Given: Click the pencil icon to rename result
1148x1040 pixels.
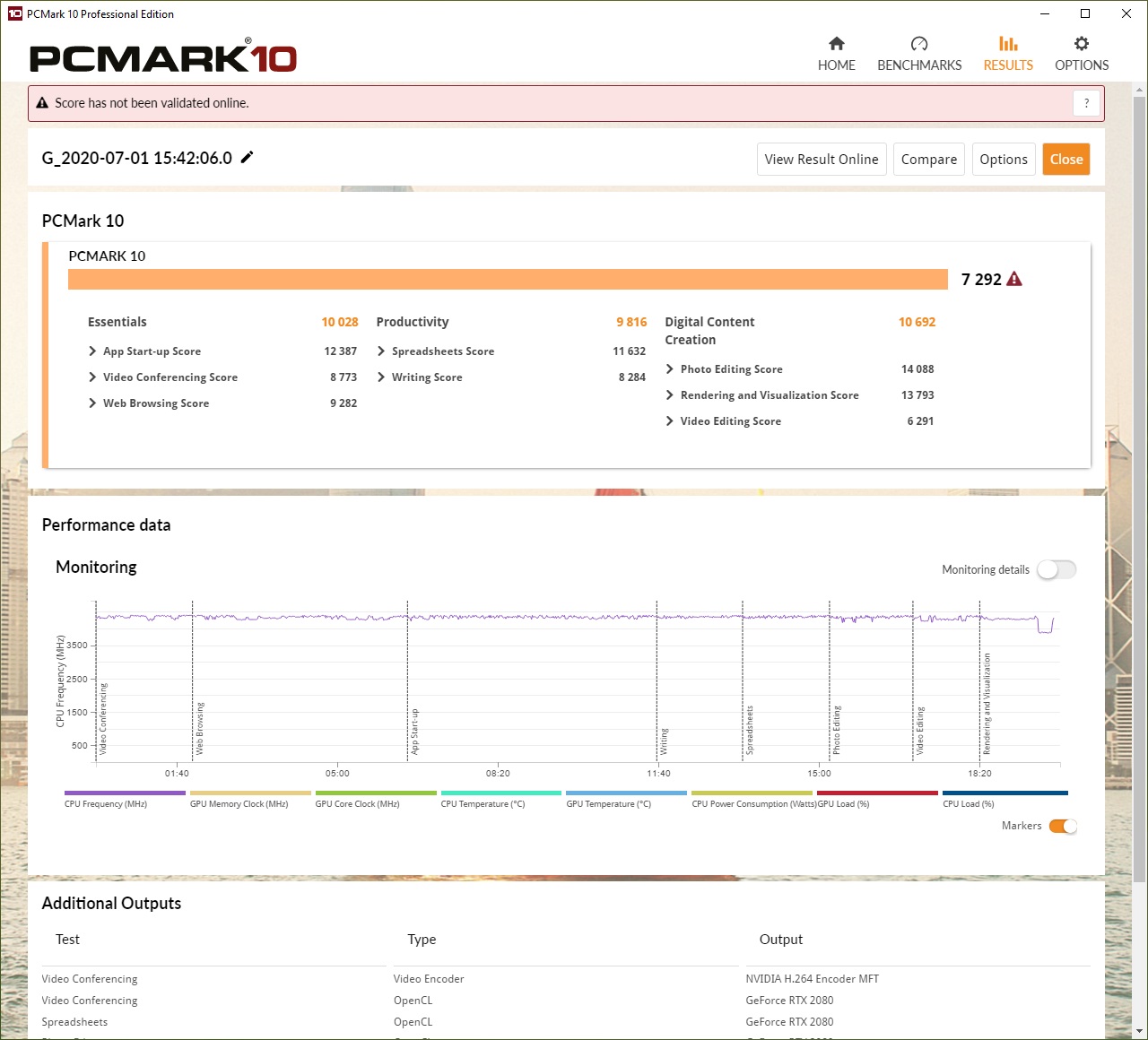Looking at the screenshot, I should click(248, 158).
